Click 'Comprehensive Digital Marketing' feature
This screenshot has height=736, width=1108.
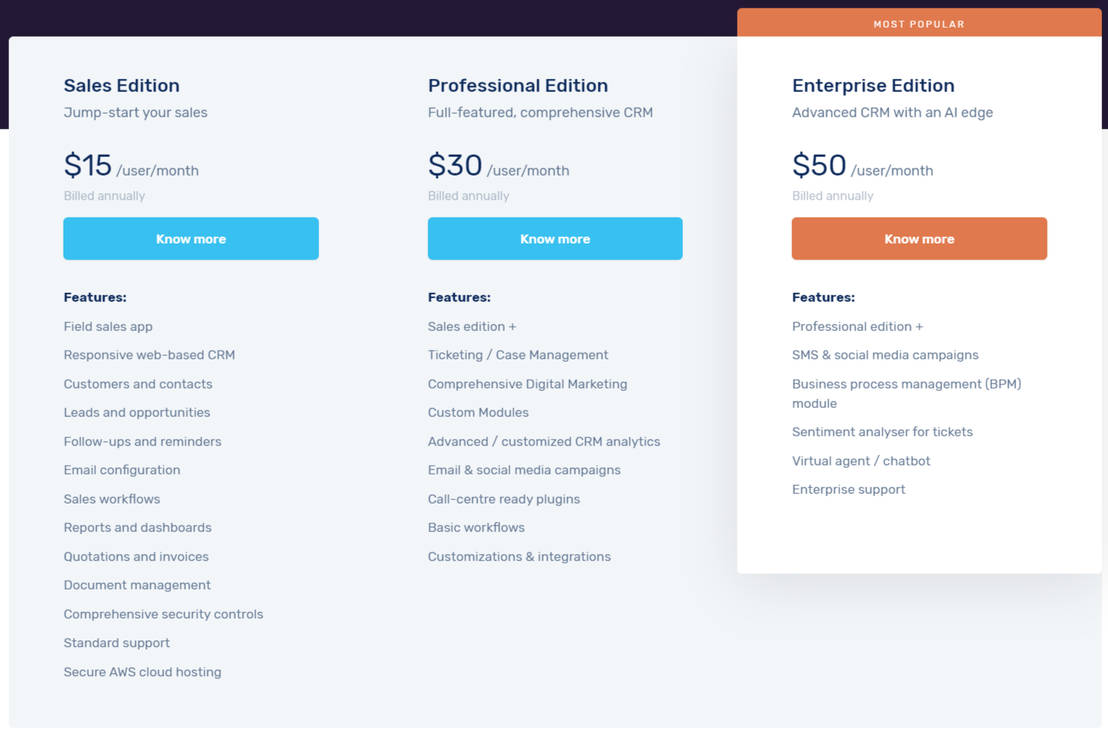point(527,384)
